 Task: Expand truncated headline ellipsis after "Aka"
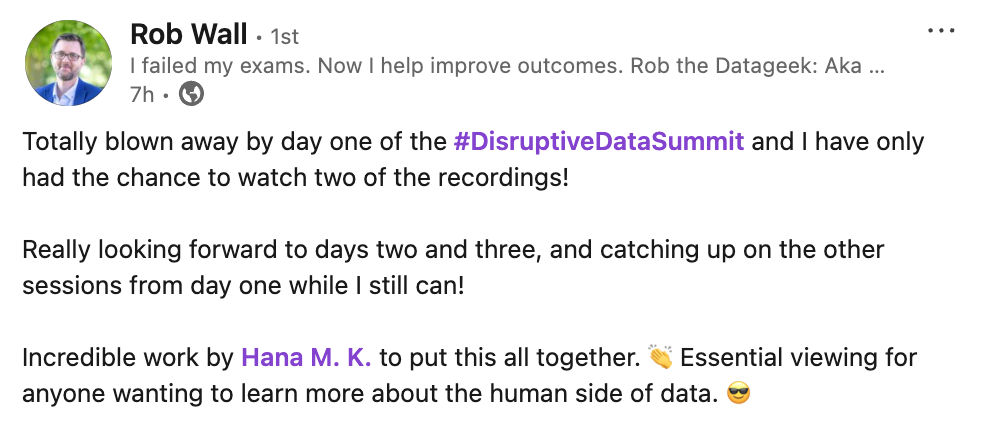coord(877,66)
